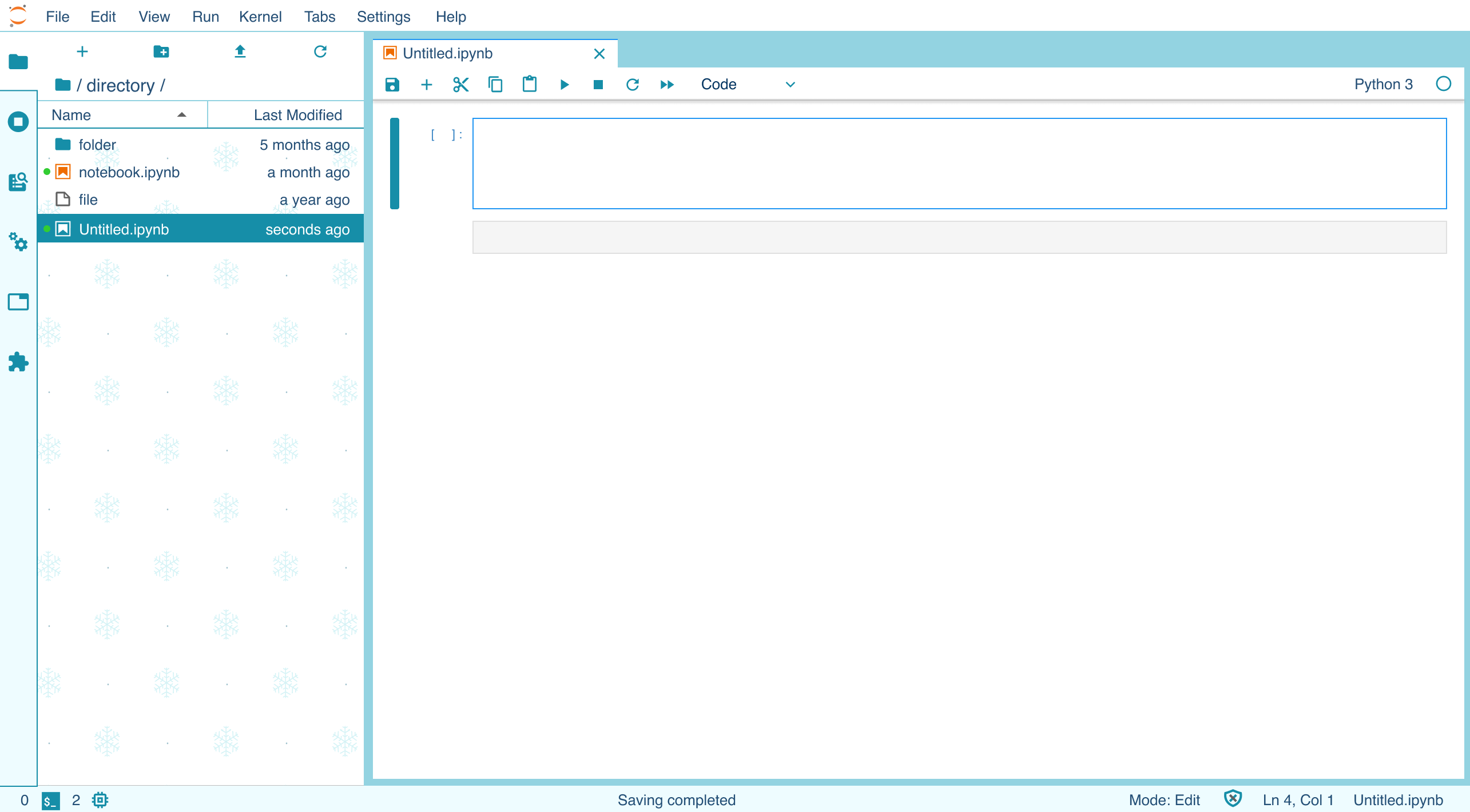The width and height of the screenshot is (1470, 812).
Task: Open the Extension Manager puzzle icon
Action: click(x=18, y=362)
